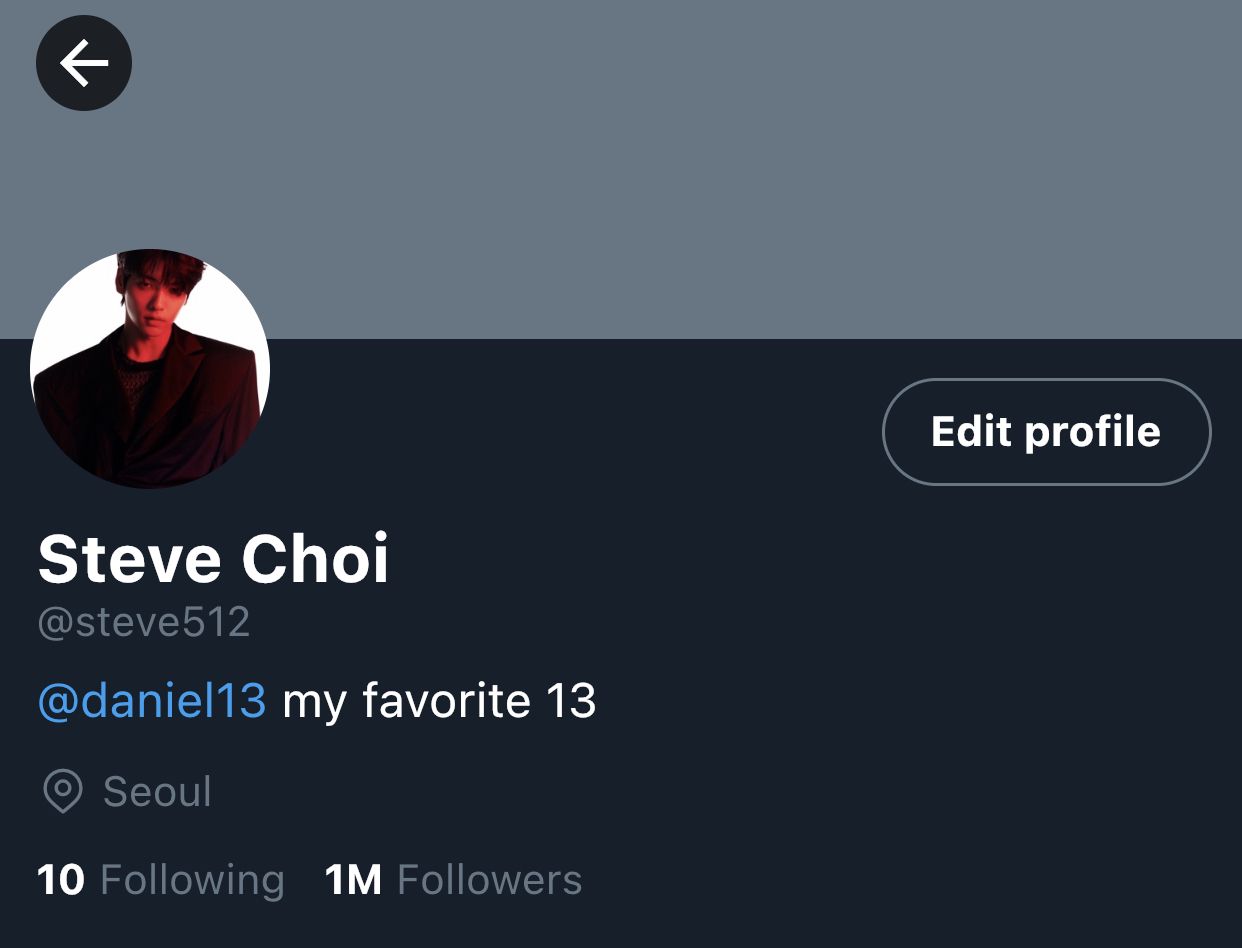The image size is (1242, 948).
Task: Click the gray "Followers" label
Action: pyautogui.click(x=490, y=880)
